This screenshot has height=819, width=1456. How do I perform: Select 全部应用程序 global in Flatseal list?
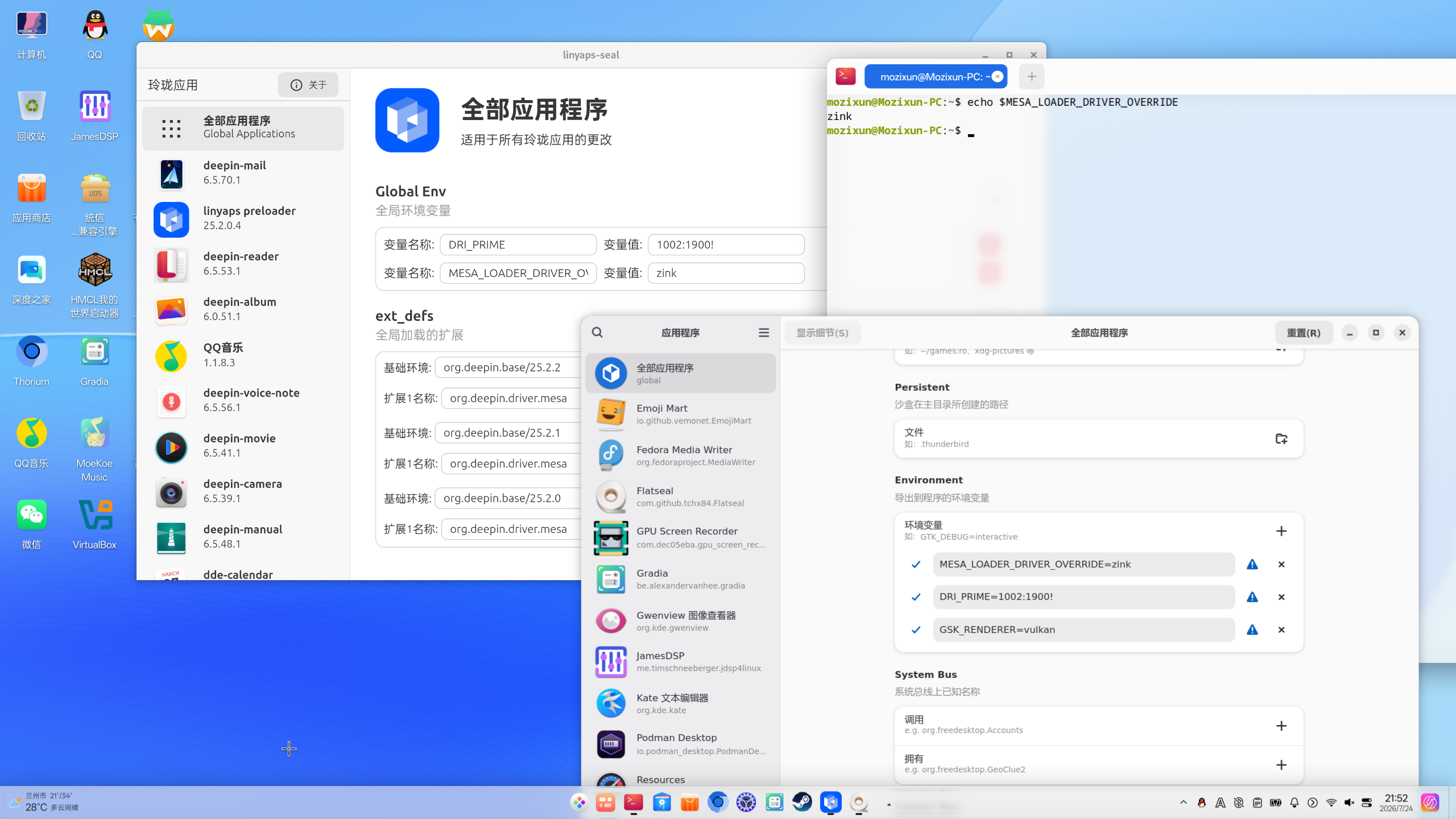click(x=680, y=373)
